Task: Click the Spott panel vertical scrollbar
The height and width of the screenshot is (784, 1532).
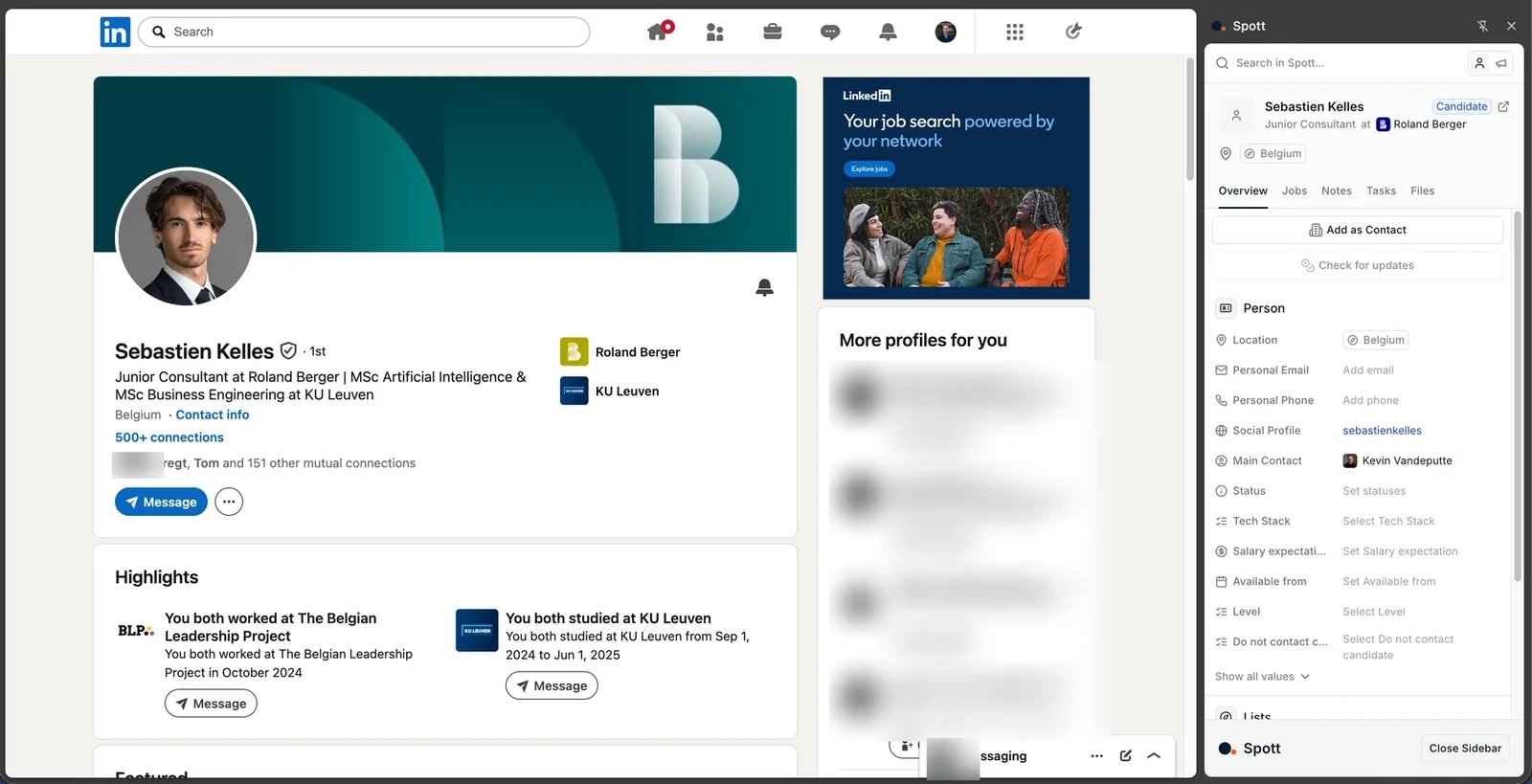Action: pyautogui.click(x=1517, y=395)
